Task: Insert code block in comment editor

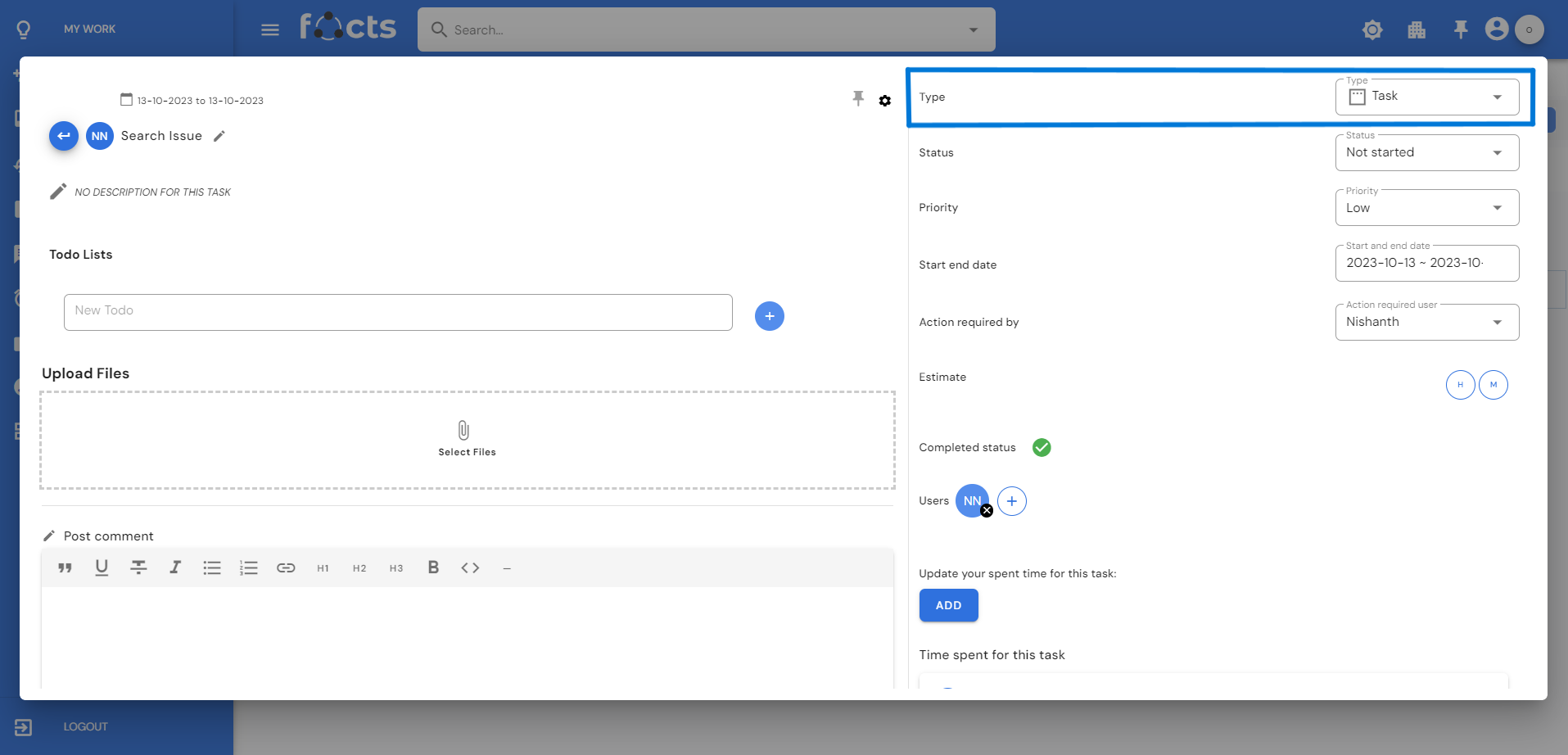Action: (x=470, y=567)
